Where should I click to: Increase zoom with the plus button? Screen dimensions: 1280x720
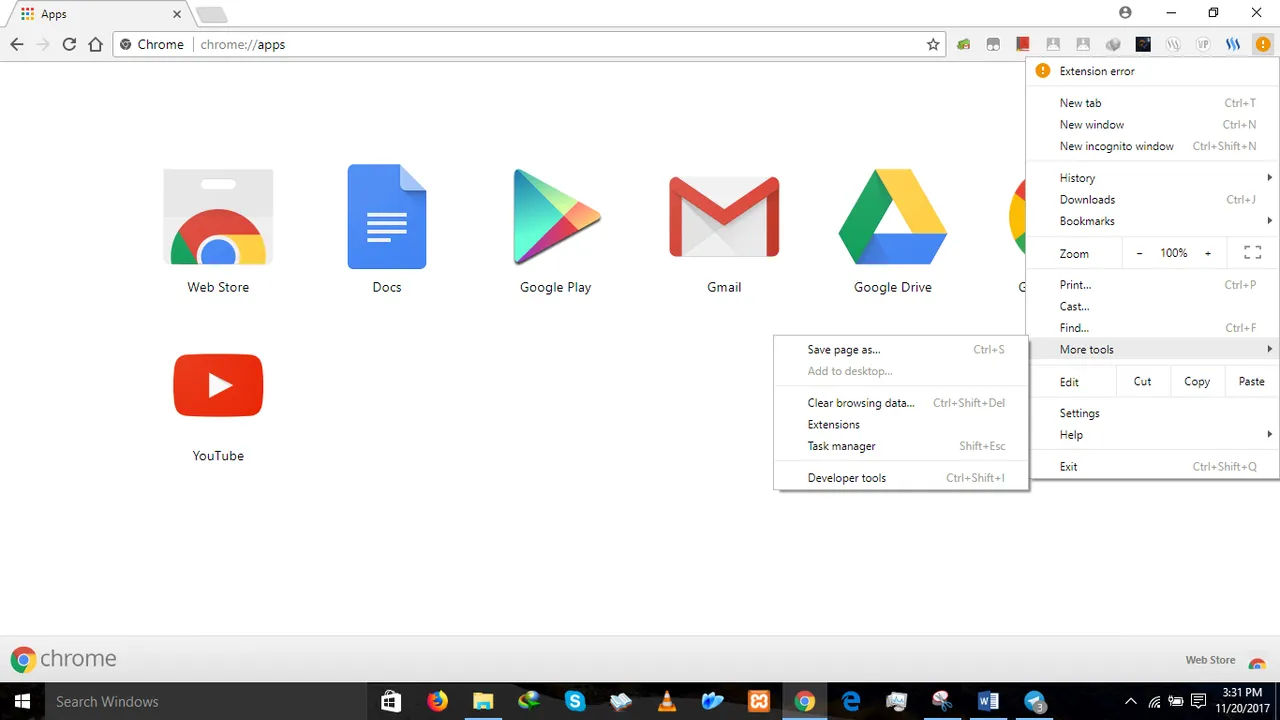pos(1207,254)
